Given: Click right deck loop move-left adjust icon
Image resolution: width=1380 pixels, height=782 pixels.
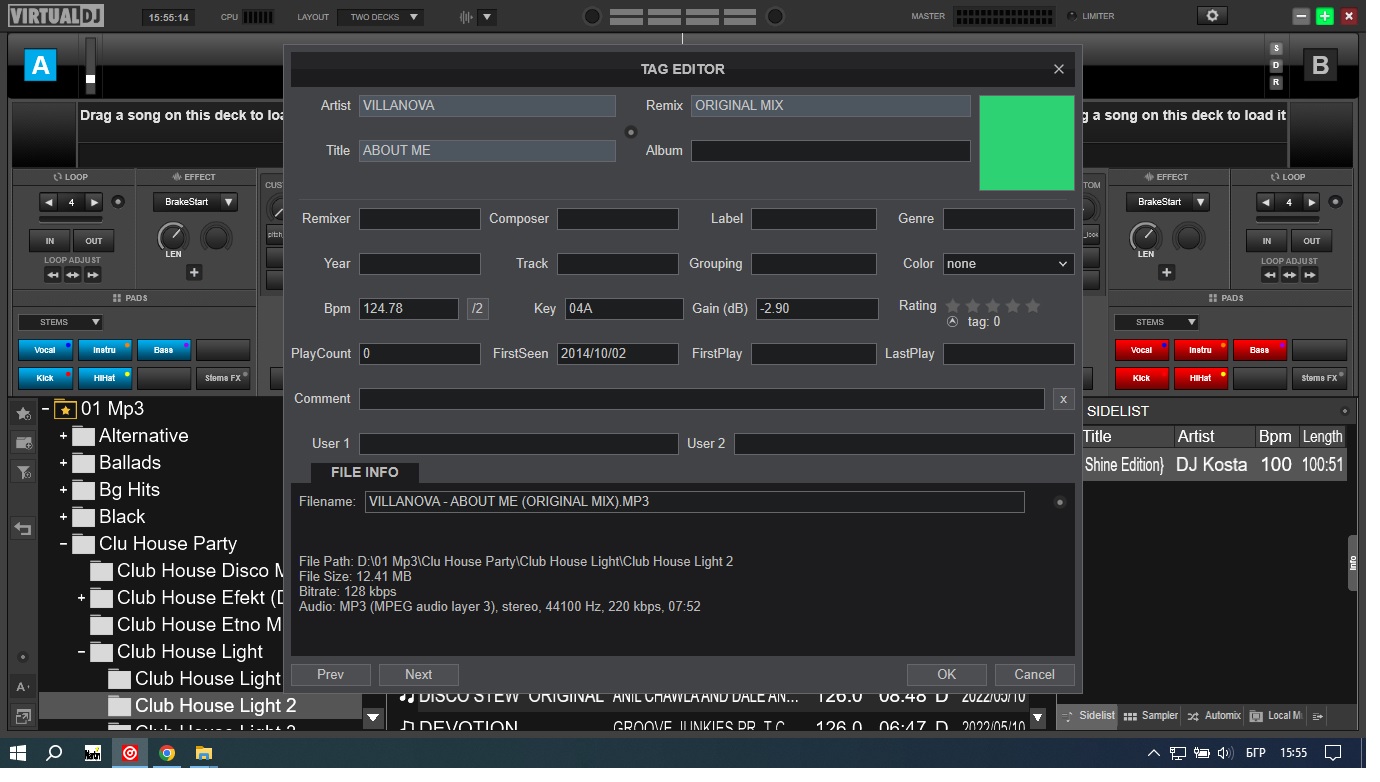Looking at the screenshot, I should [1270, 275].
